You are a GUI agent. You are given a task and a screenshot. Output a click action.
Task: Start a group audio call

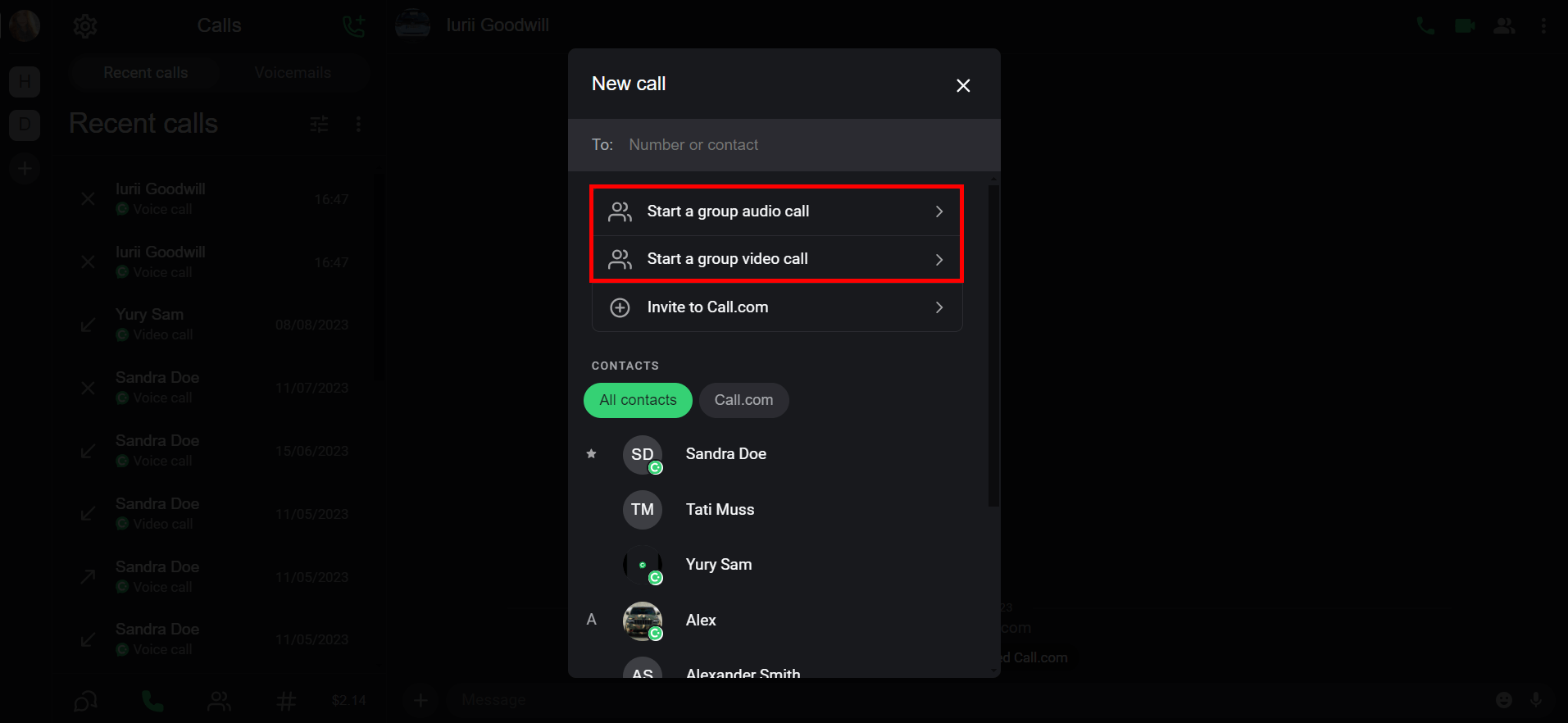pos(775,211)
